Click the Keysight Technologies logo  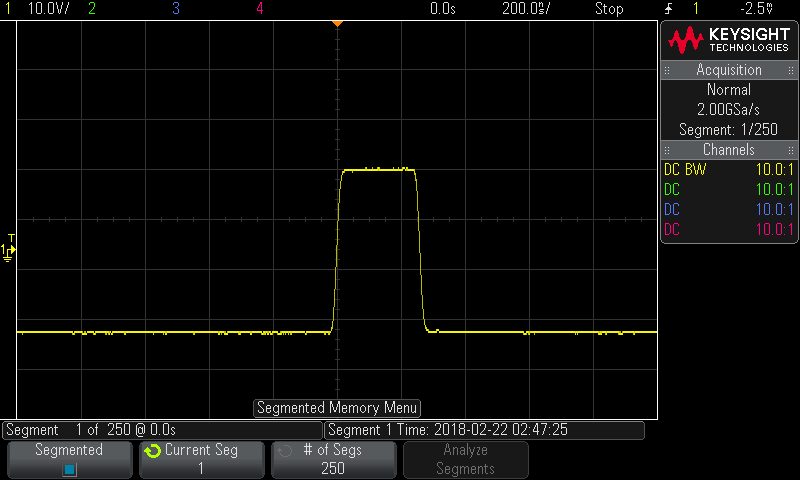(x=728, y=39)
